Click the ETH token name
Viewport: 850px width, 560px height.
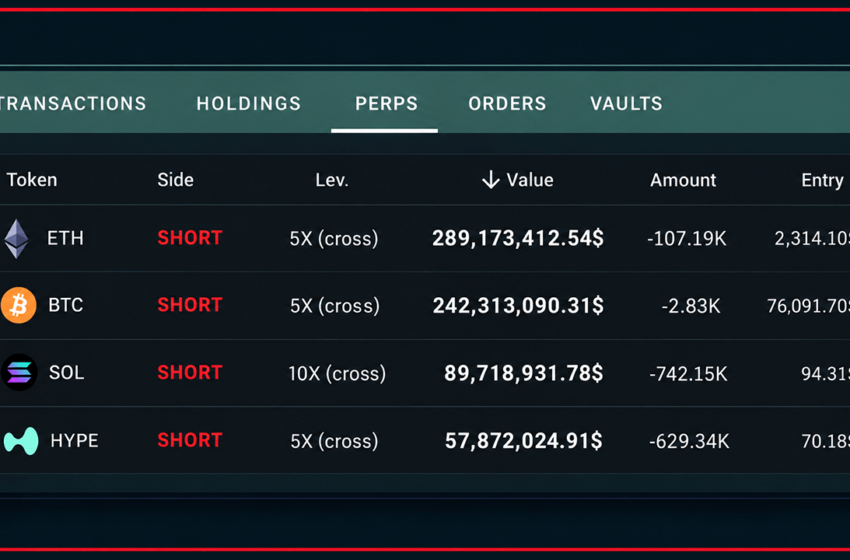tap(65, 238)
